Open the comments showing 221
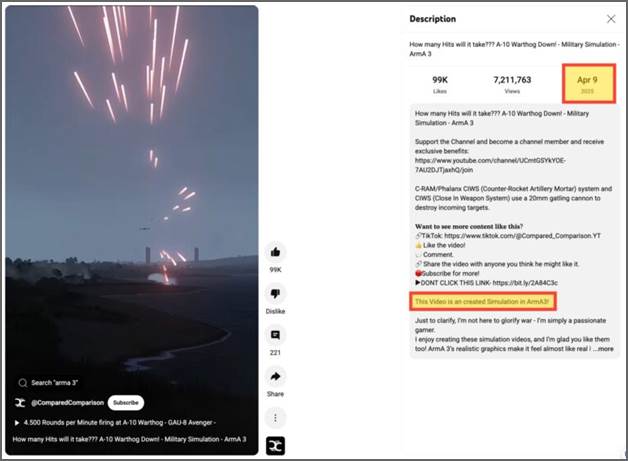This screenshot has width=628, height=461. (275, 335)
